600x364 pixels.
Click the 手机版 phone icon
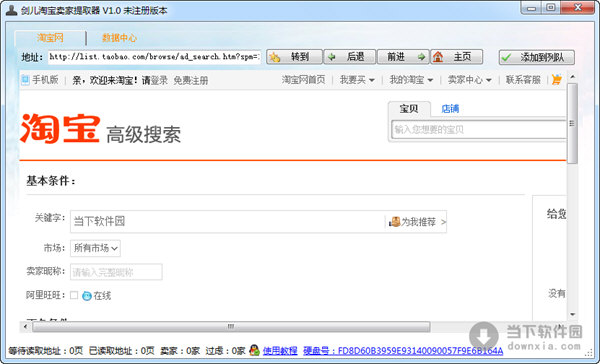pos(25,80)
